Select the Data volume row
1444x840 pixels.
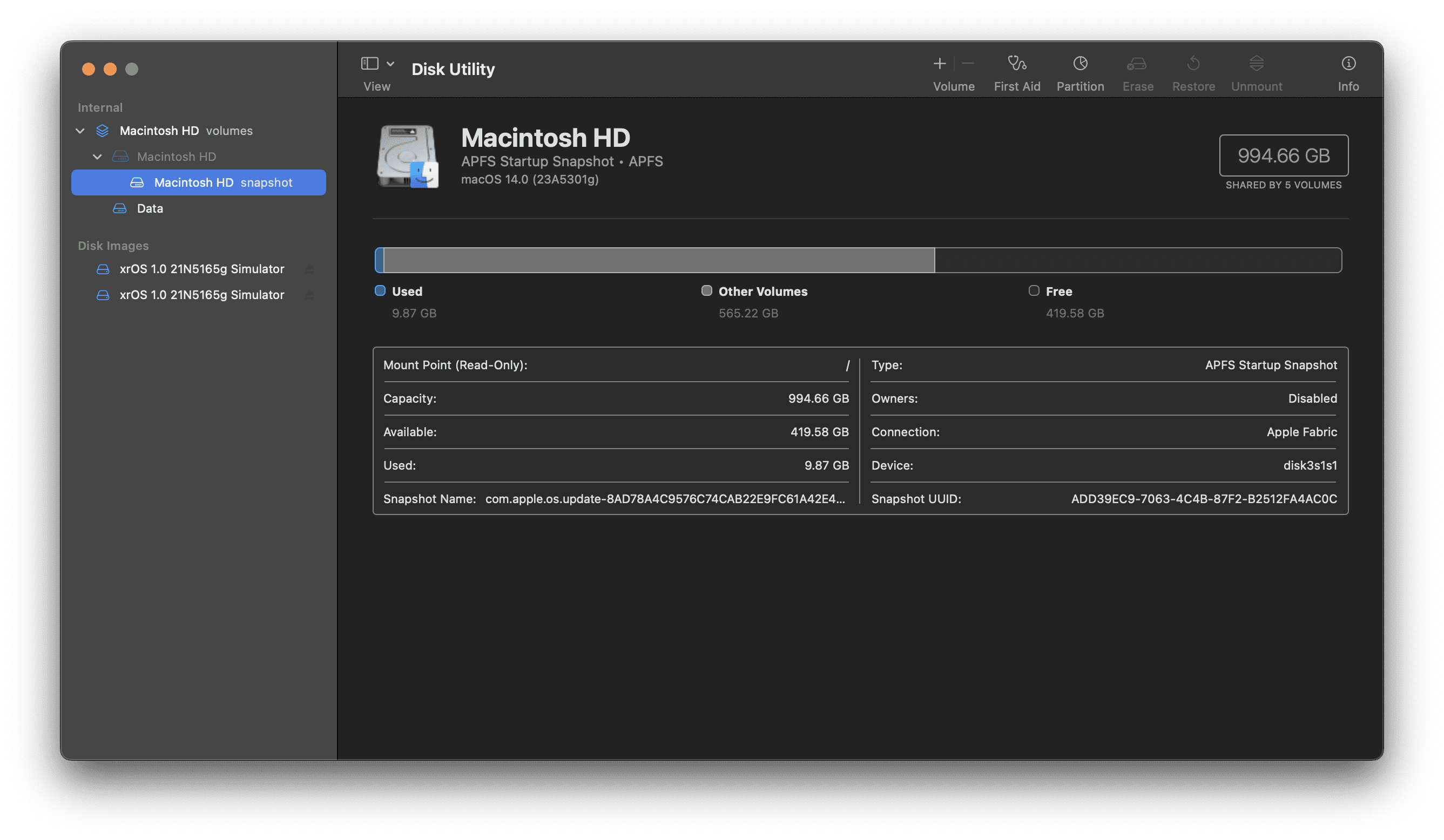[198, 208]
